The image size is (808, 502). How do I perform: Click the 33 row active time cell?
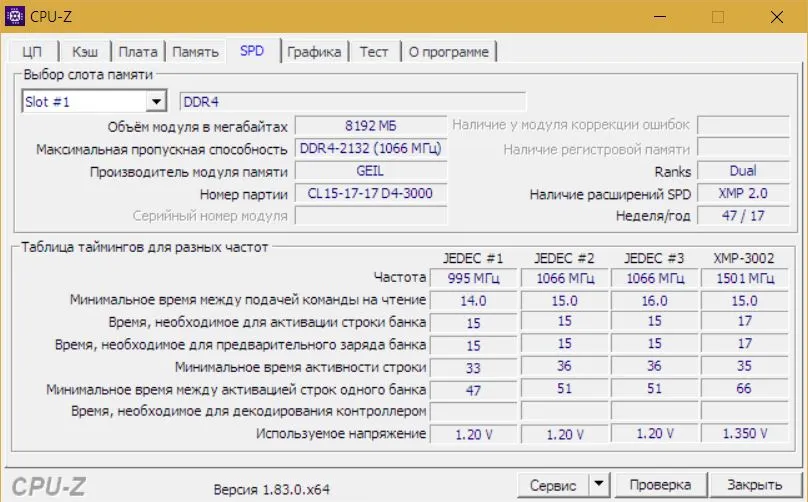pyautogui.click(x=473, y=367)
